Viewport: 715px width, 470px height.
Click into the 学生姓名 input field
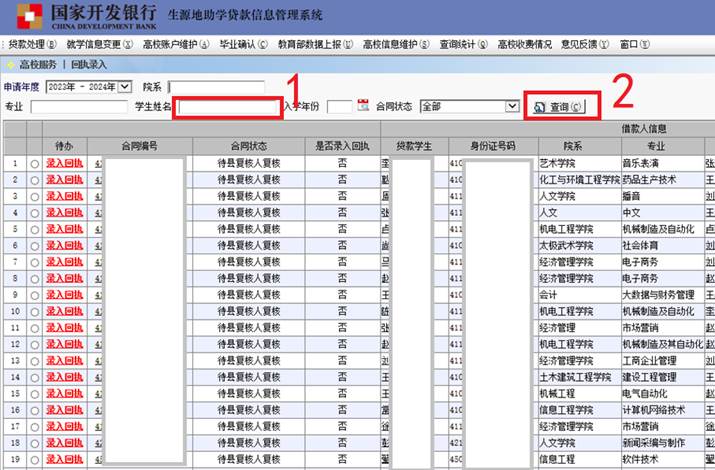pyautogui.click(x=227, y=106)
